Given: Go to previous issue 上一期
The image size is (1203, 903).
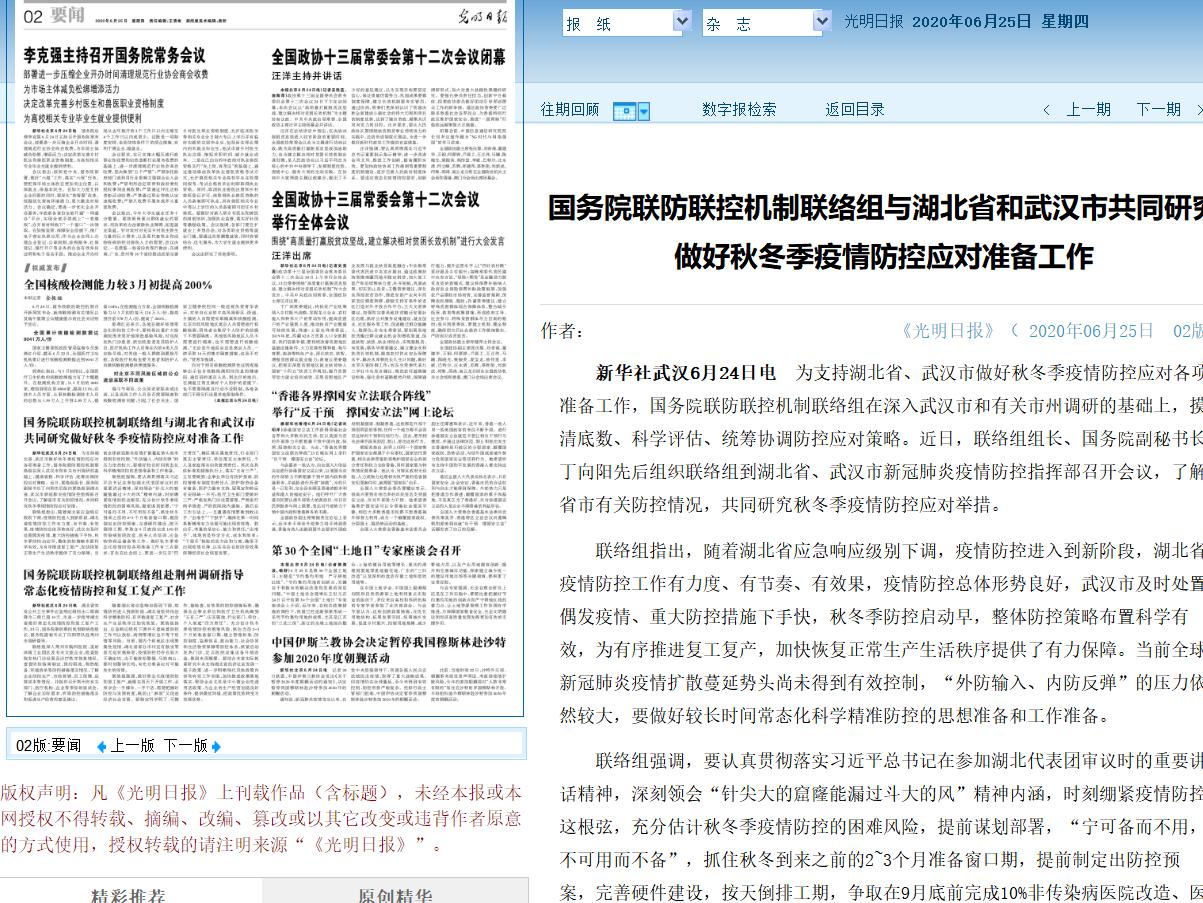Looking at the screenshot, I should click(x=1088, y=110).
